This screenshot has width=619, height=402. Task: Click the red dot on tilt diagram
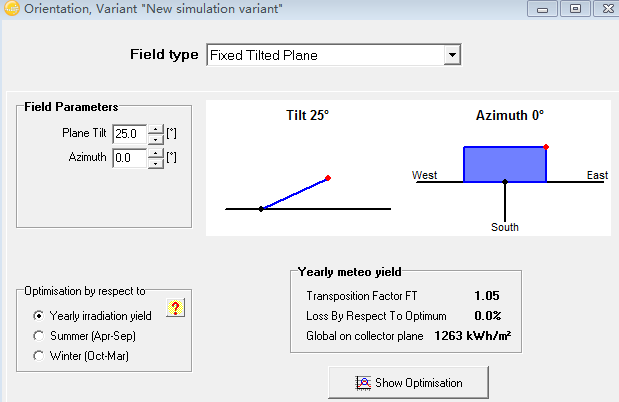click(328, 178)
